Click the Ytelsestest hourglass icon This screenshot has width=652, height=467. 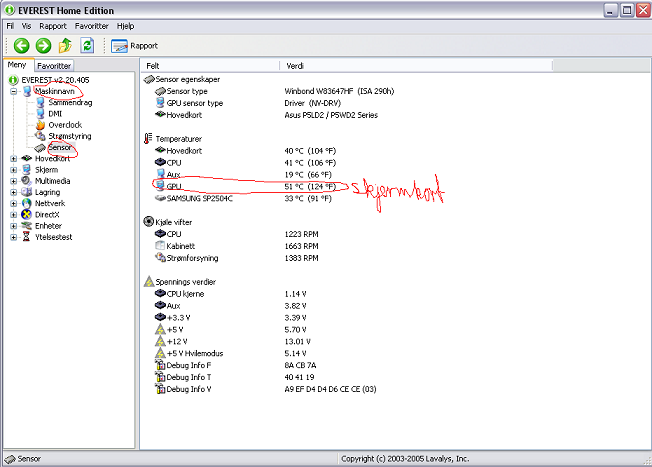27,237
